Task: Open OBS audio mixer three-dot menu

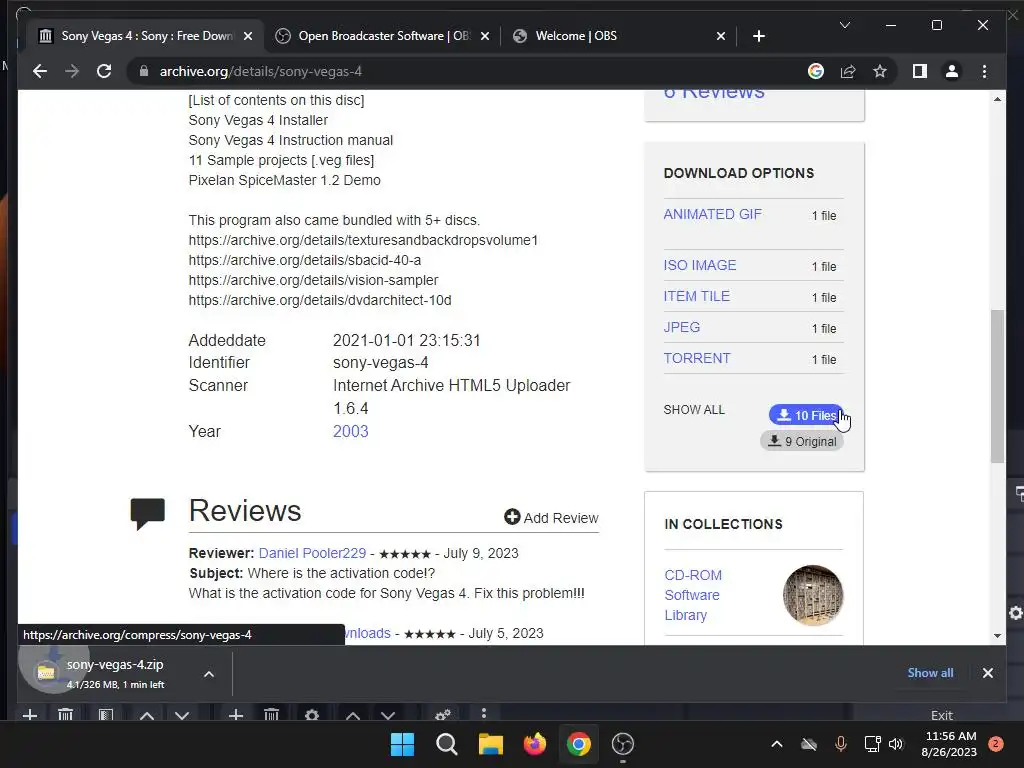Action: tap(483, 714)
